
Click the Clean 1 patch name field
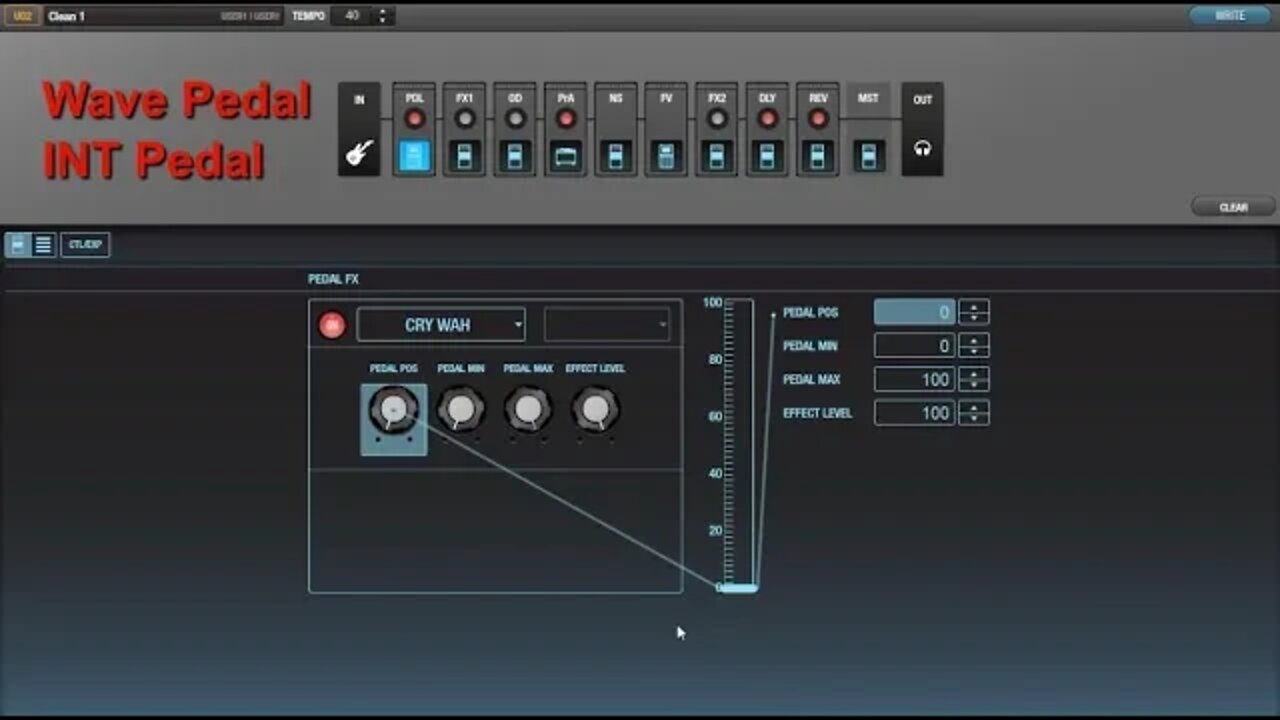[164, 16]
